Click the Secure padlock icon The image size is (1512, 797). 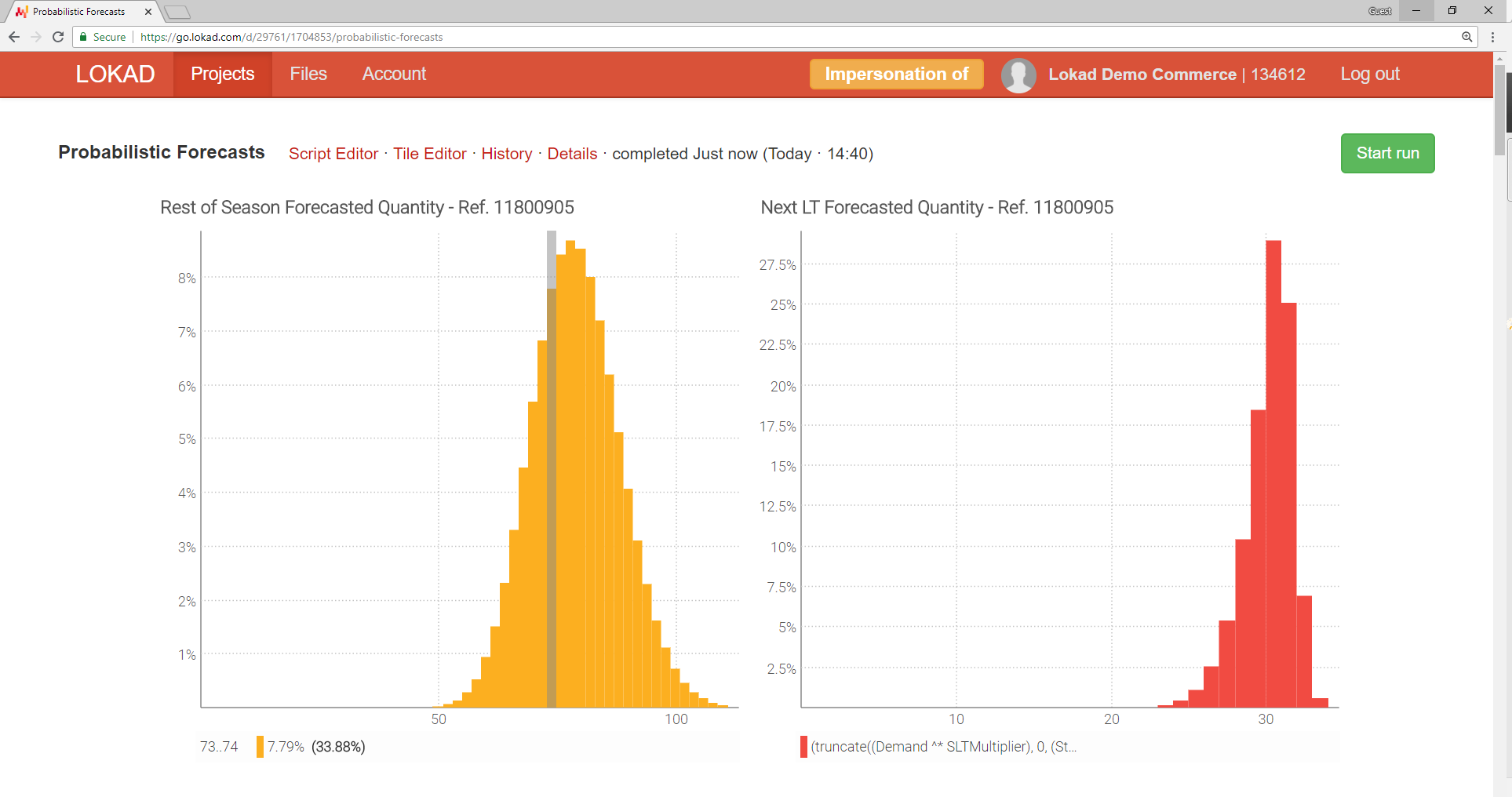click(83, 37)
